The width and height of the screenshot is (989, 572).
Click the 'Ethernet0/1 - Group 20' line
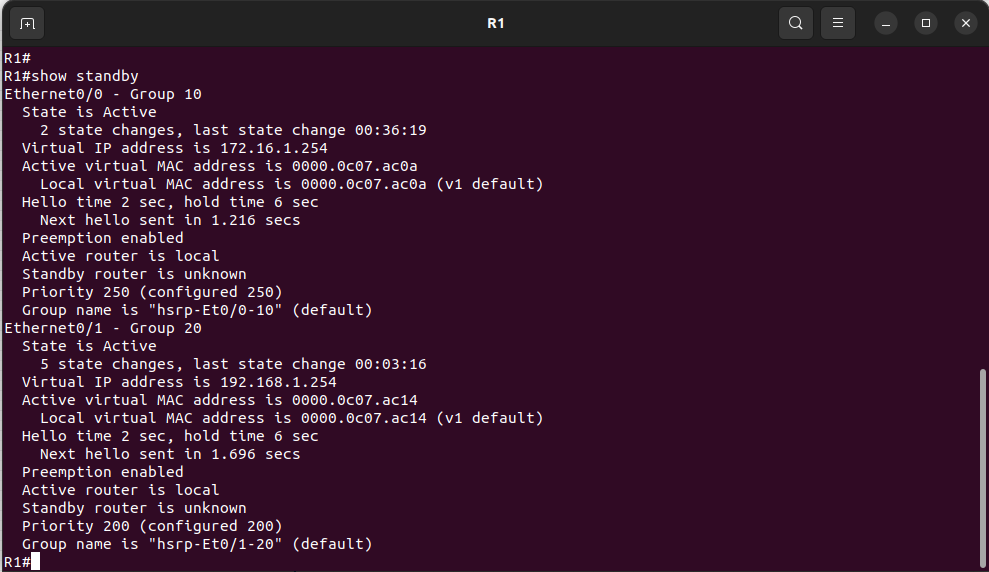point(103,328)
